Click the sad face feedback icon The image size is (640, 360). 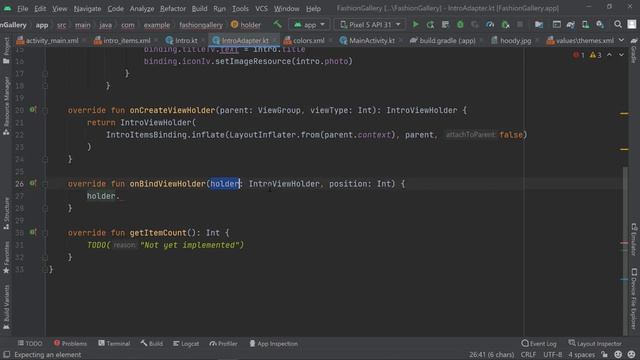tap(631, 355)
